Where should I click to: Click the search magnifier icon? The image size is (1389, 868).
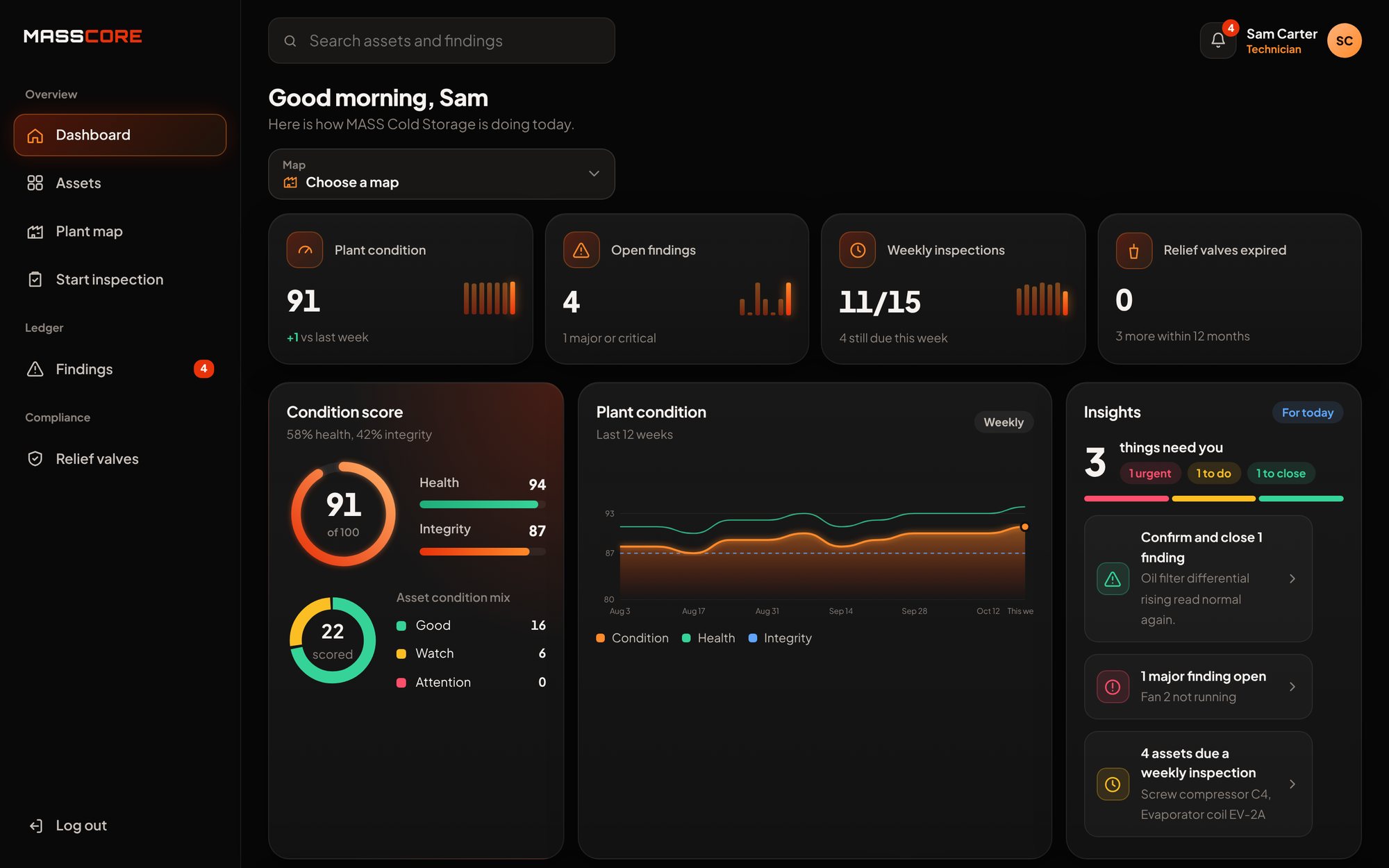[290, 41]
